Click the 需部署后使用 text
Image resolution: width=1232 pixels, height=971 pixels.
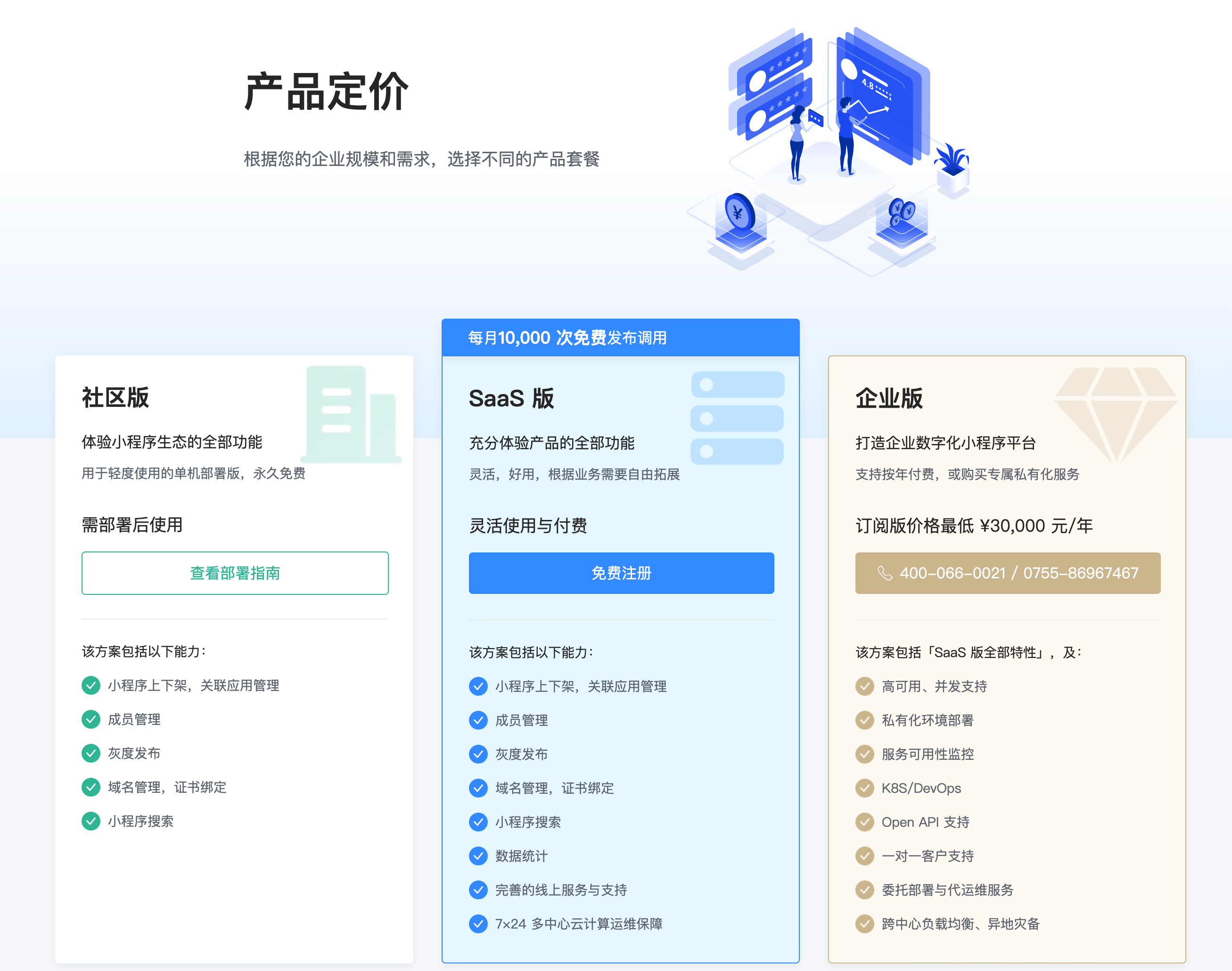[132, 525]
